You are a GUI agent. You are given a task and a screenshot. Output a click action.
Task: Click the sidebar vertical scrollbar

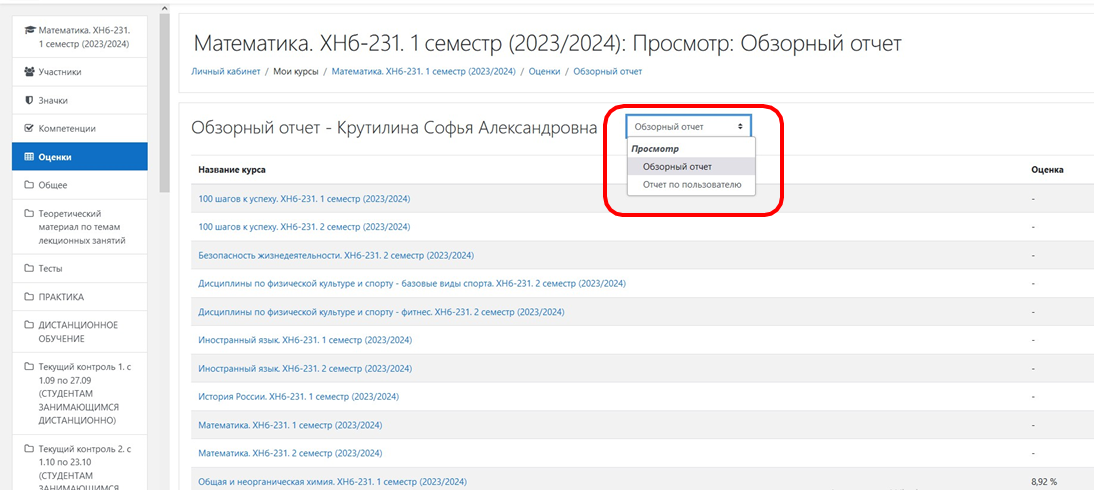point(164,103)
